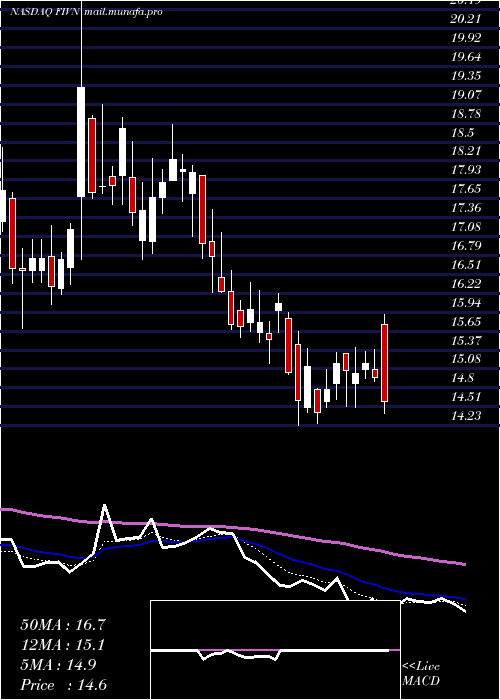The width and height of the screenshot is (500, 700).
Task: Select the 19.07 price axis label
Action: pos(466,95)
